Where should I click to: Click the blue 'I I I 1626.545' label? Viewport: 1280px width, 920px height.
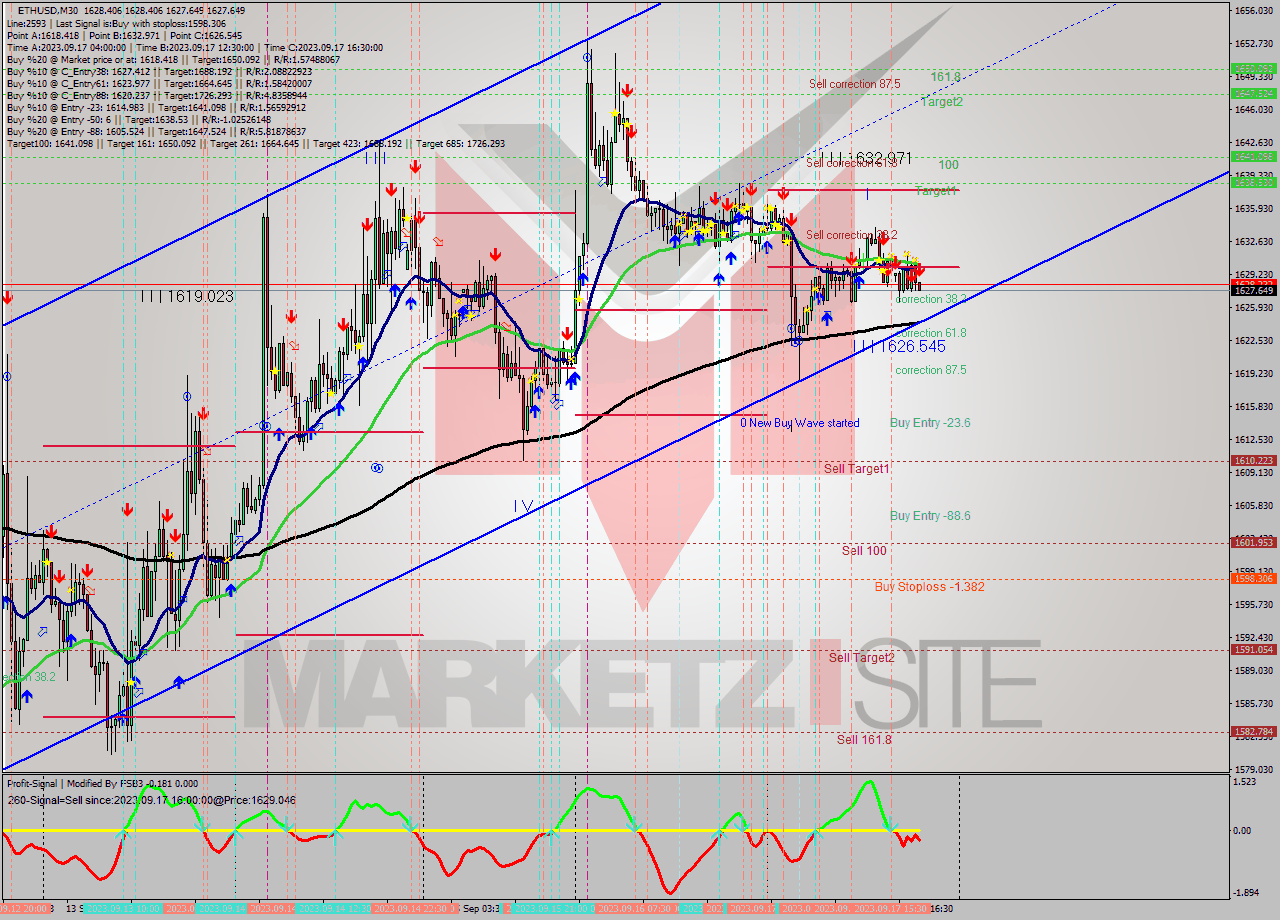click(x=899, y=346)
